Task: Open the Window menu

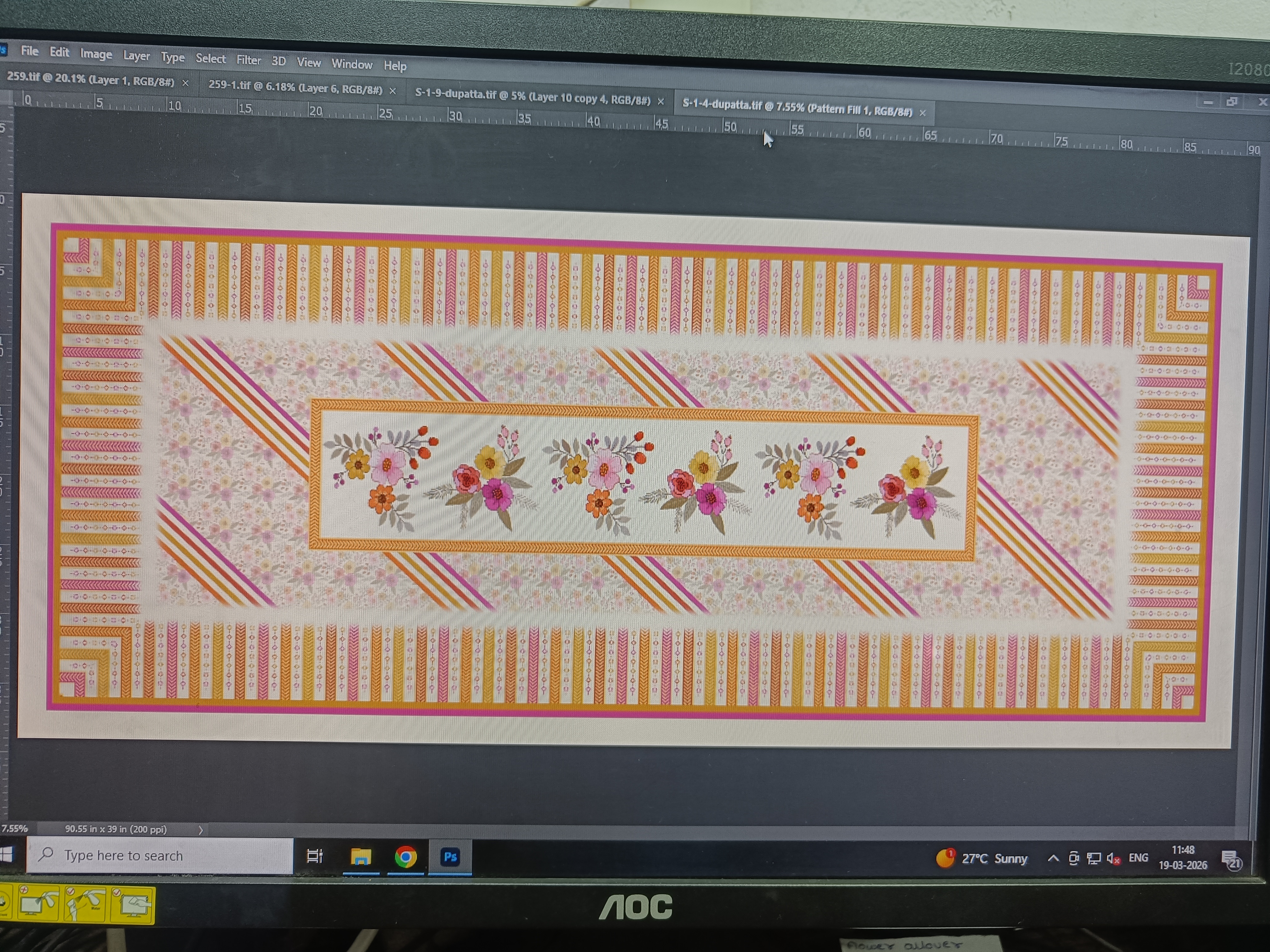Action: [352, 64]
